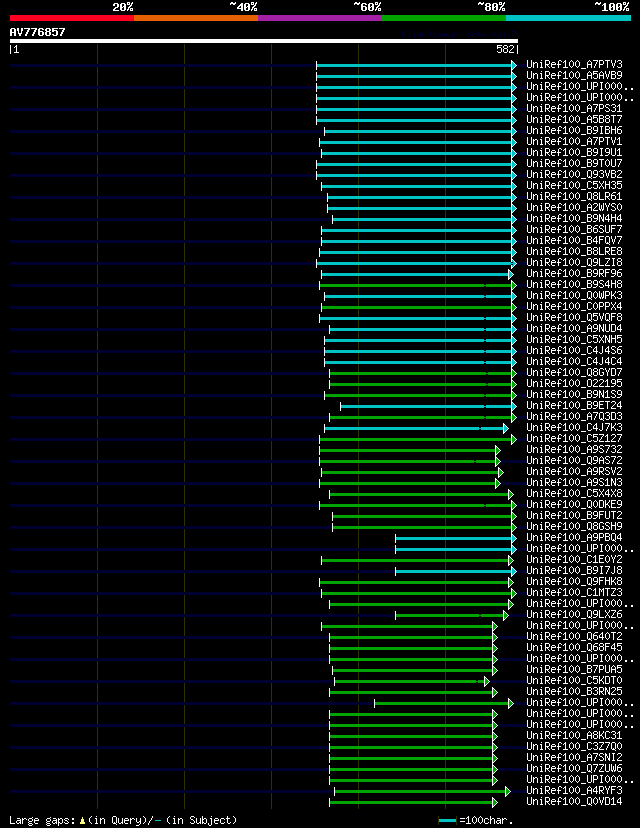640x828 pixels.
Task: Click the cyan =100char. scale sample
Action: pyautogui.click(x=447, y=821)
